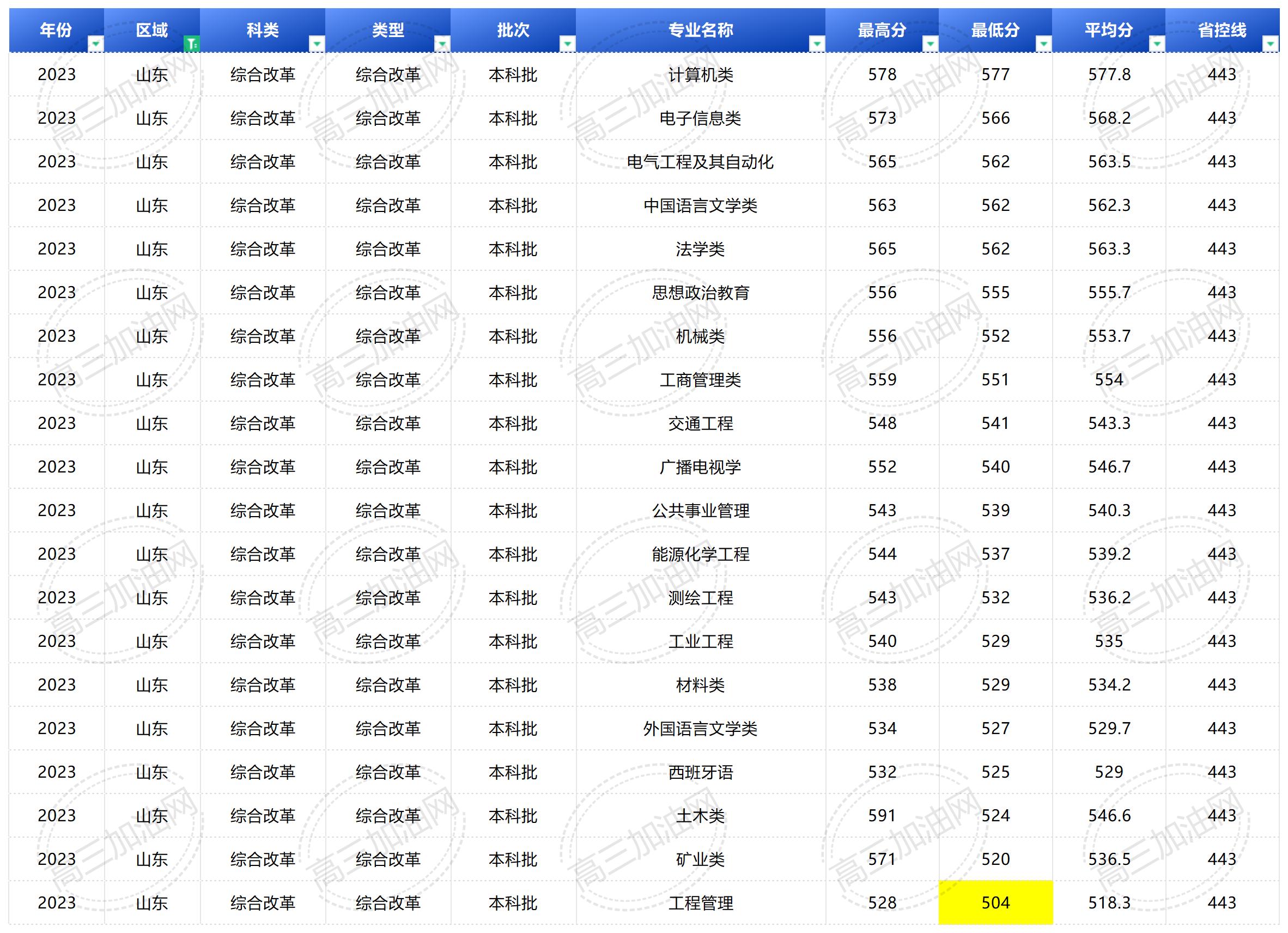The image size is (1288, 933).
Task: Click the average score 577.8 cell
Action: tap(1109, 75)
